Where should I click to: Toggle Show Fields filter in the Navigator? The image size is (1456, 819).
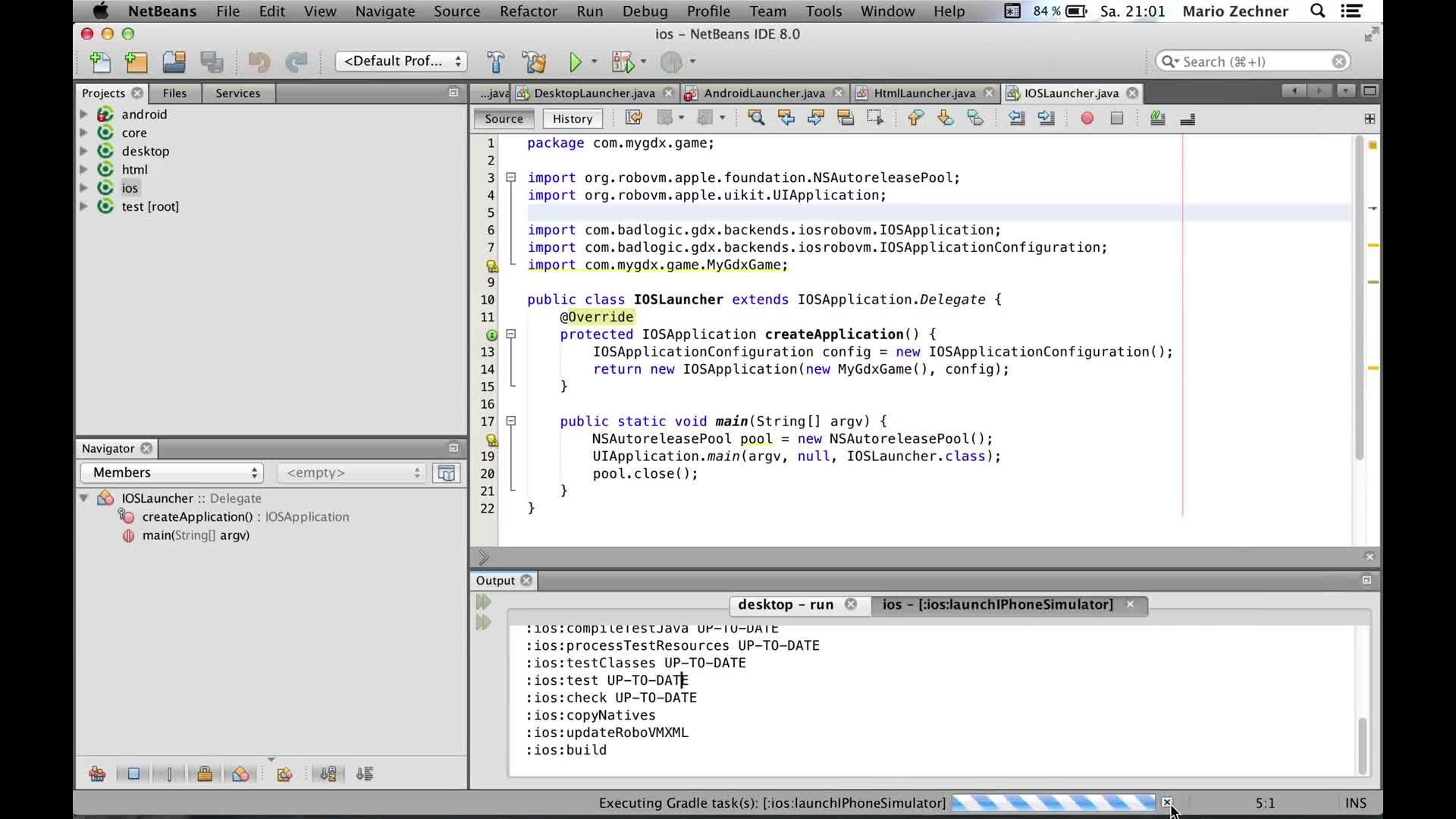pos(133,774)
